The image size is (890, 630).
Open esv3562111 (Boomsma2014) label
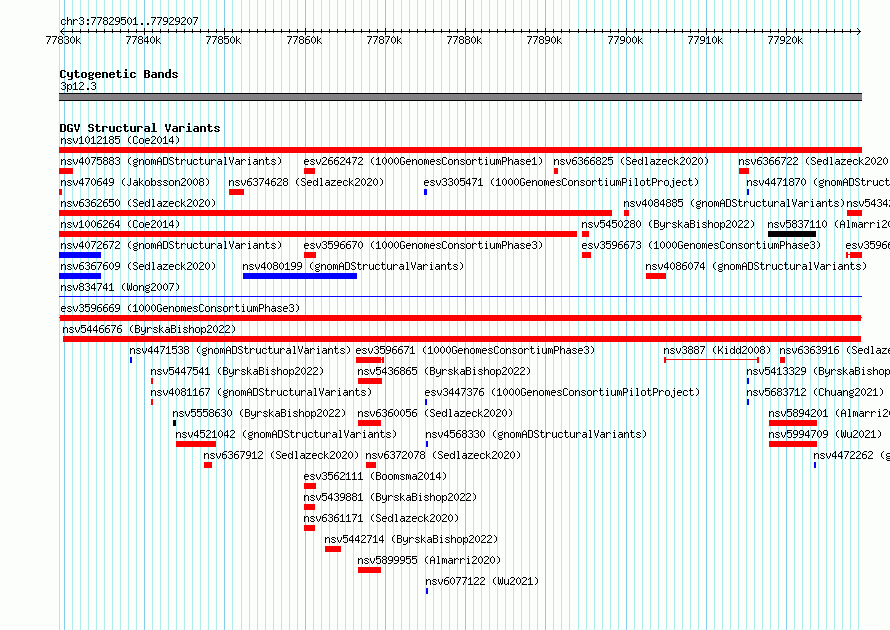[x=375, y=476]
